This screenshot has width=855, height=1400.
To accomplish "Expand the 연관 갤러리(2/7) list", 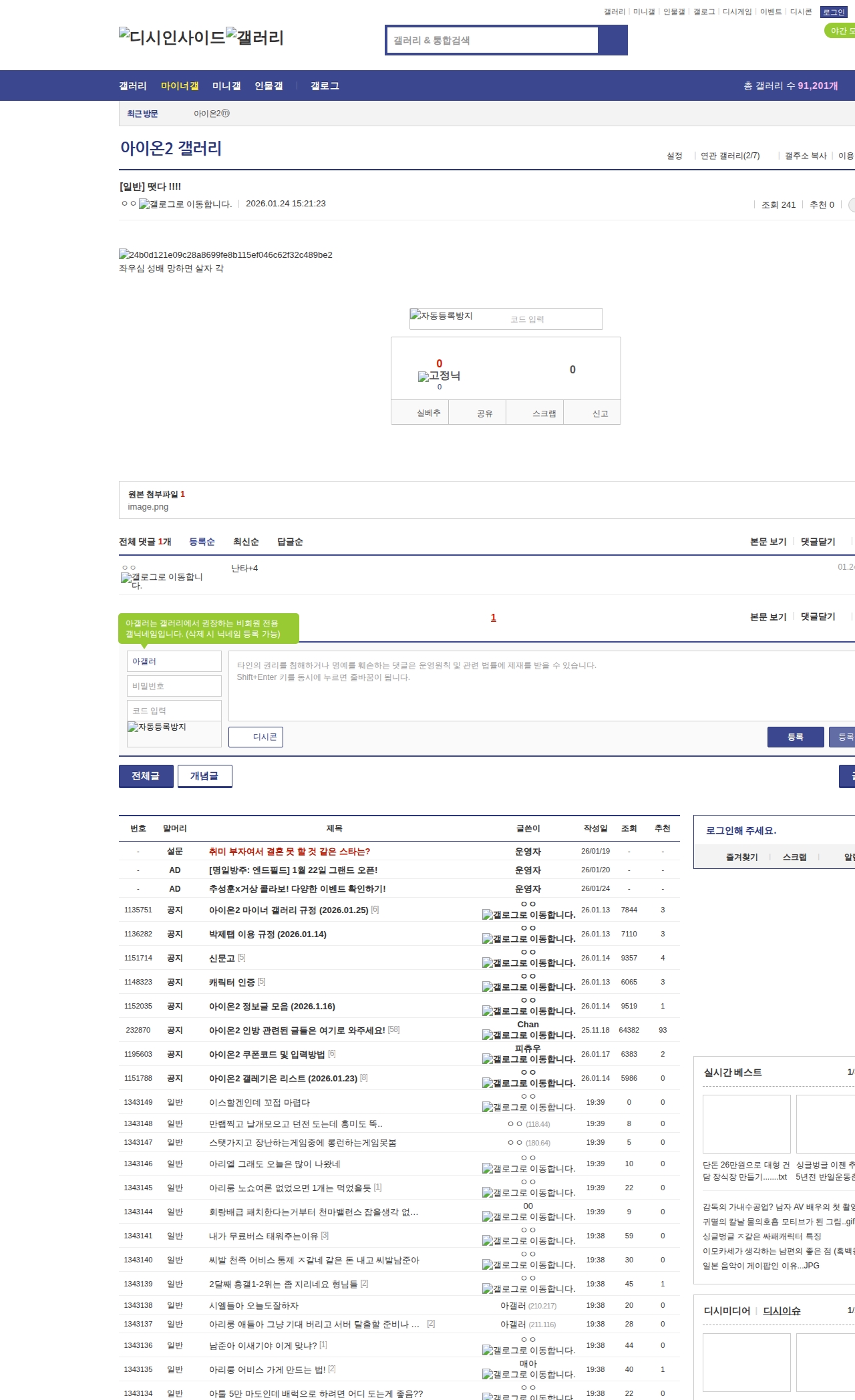I will pyautogui.click(x=730, y=156).
